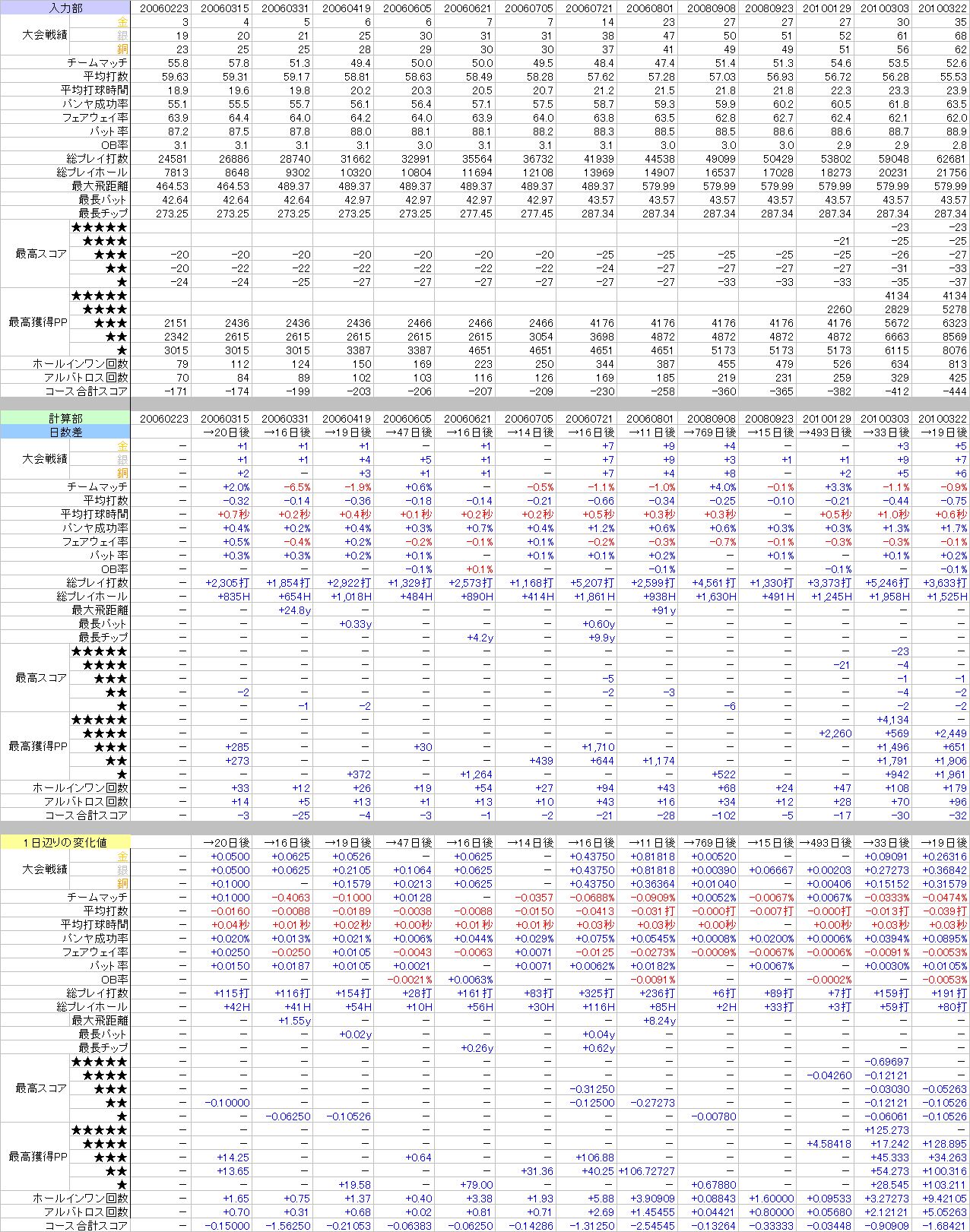Click ホールインワン回数 difference +179

[955, 788]
